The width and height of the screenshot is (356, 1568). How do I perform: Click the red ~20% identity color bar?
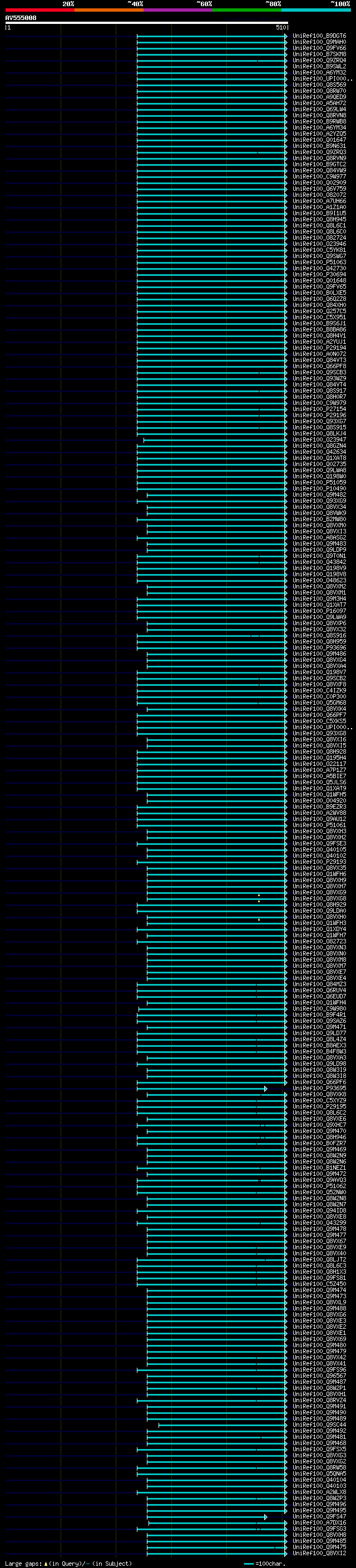(x=39, y=10)
